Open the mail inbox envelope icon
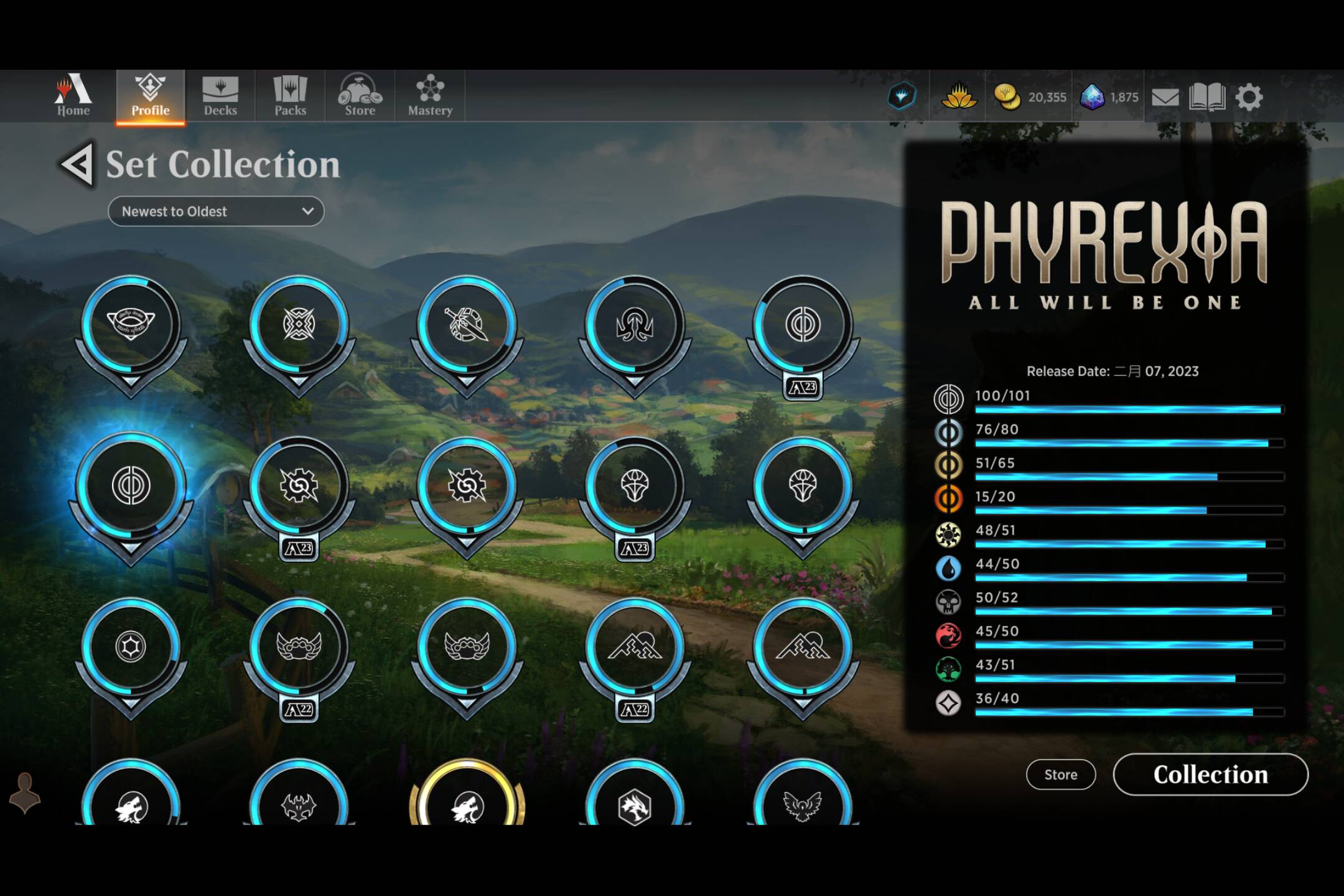 point(1165,97)
